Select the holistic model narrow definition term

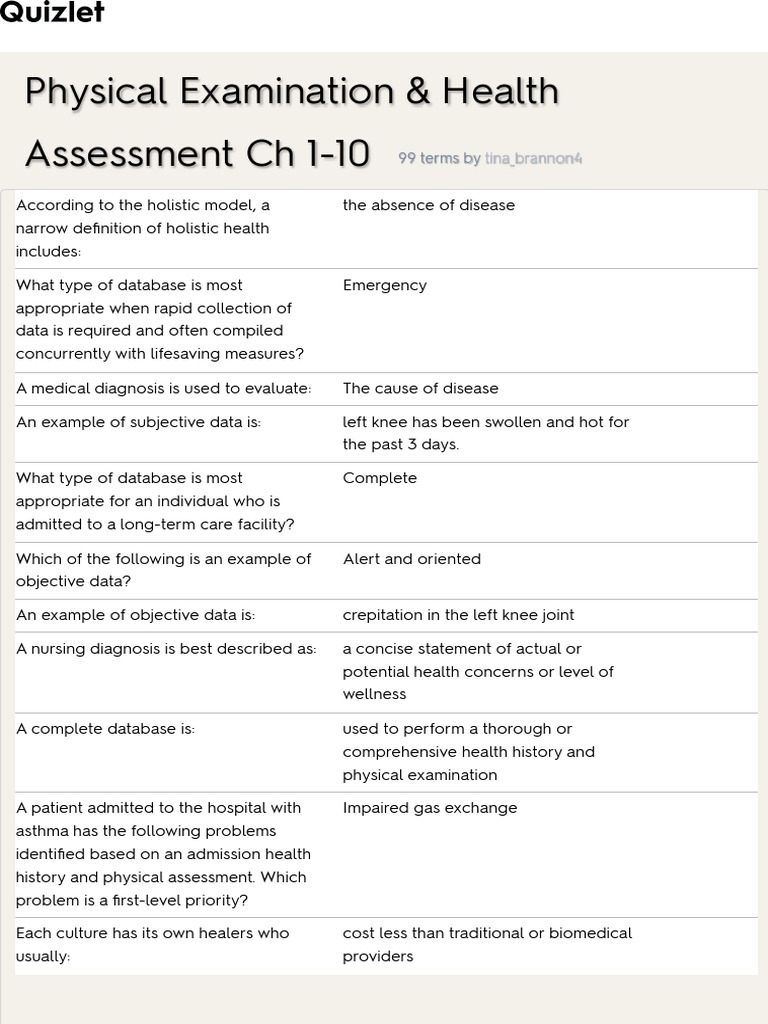pyautogui.click(x=143, y=228)
